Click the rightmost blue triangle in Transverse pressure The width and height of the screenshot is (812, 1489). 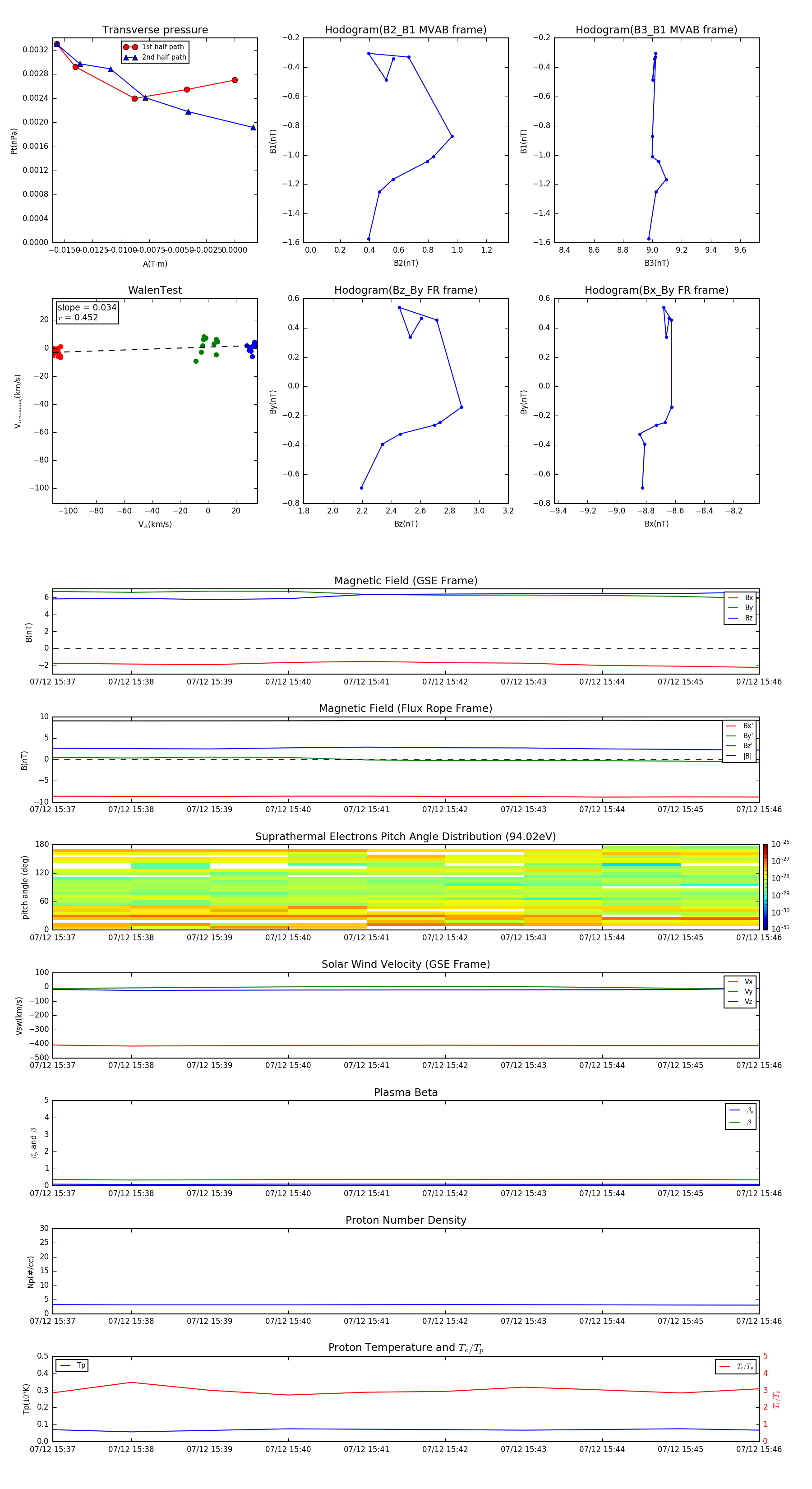[x=253, y=128]
